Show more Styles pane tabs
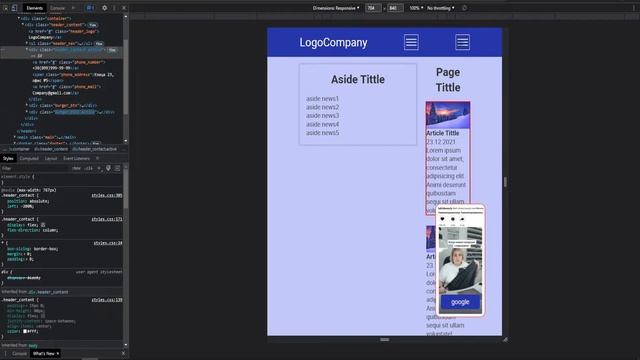The image size is (640, 360). [x=97, y=158]
